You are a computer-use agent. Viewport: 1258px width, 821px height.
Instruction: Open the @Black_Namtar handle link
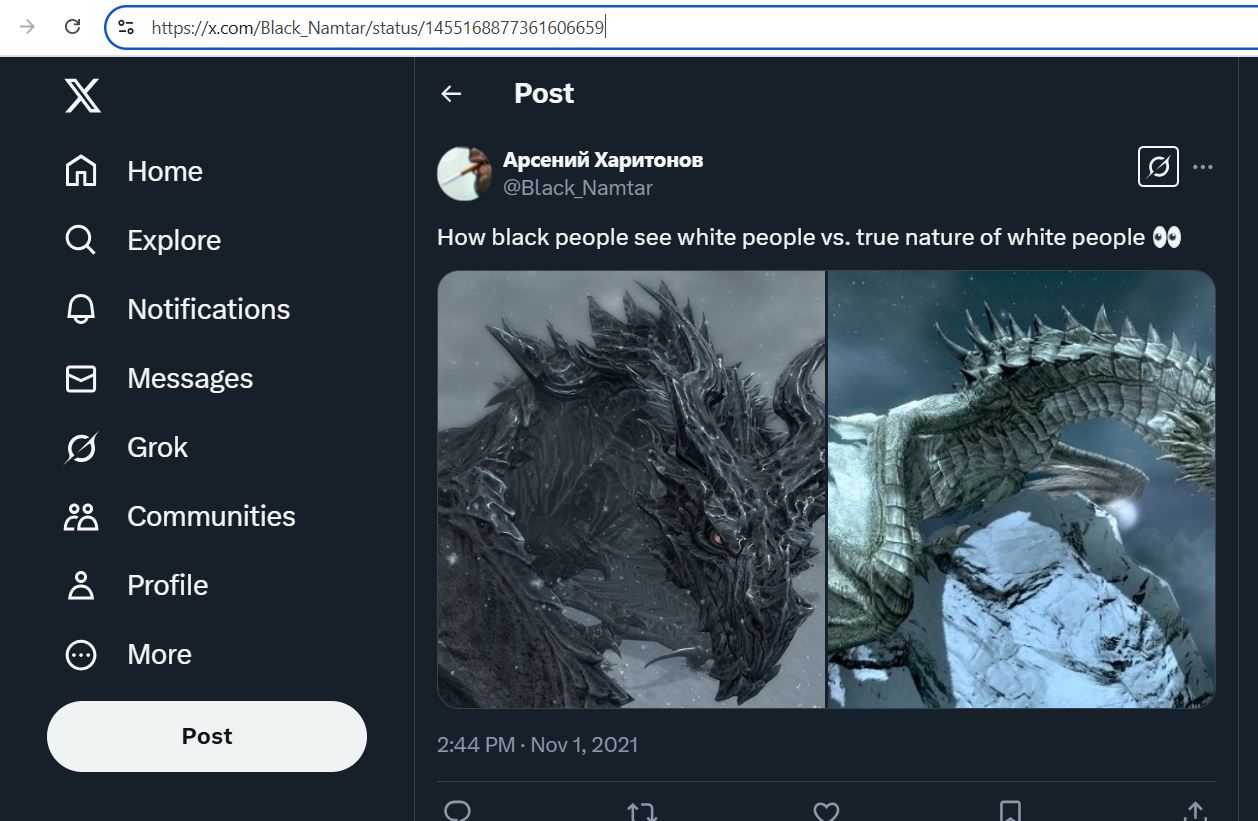[x=578, y=188]
